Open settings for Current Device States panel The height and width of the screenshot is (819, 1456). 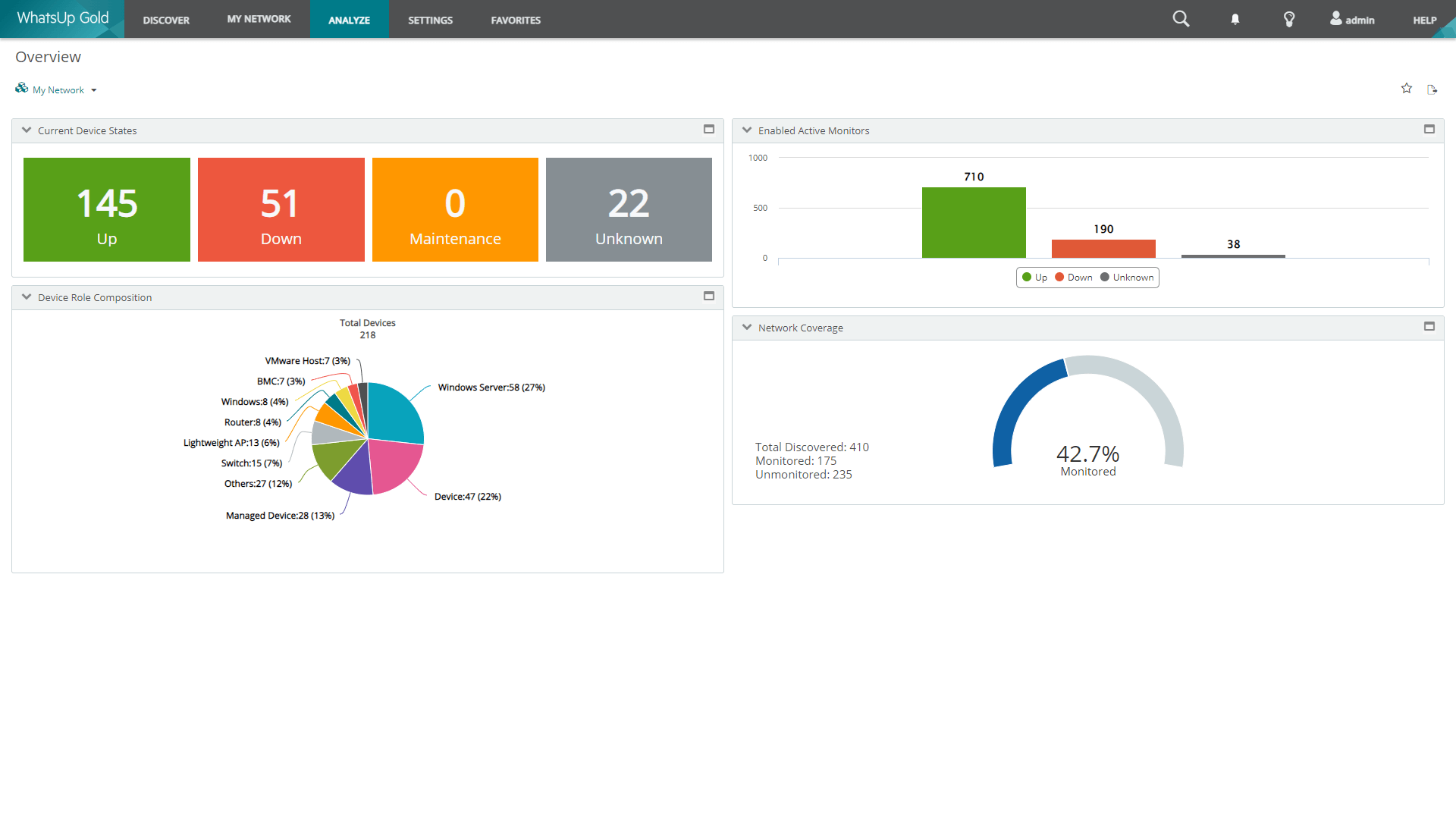click(709, 129)
